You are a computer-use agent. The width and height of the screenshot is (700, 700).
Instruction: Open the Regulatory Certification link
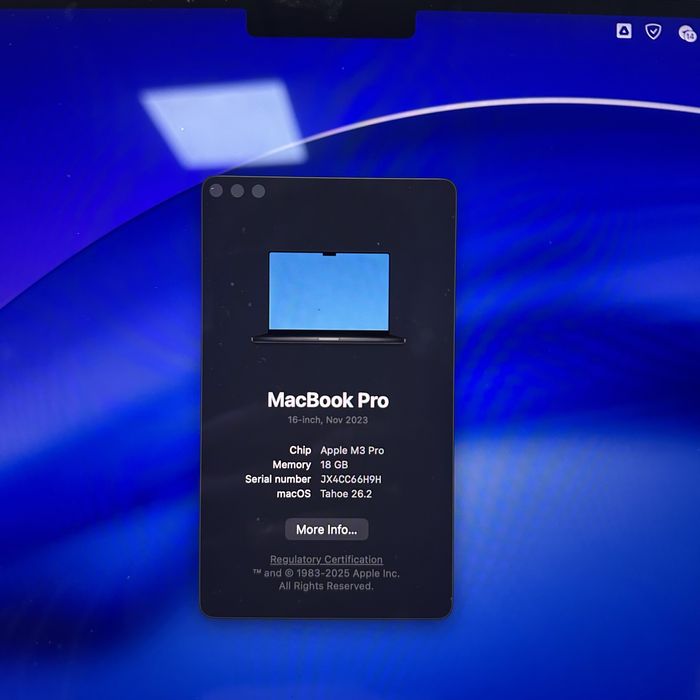click(326, 559)
